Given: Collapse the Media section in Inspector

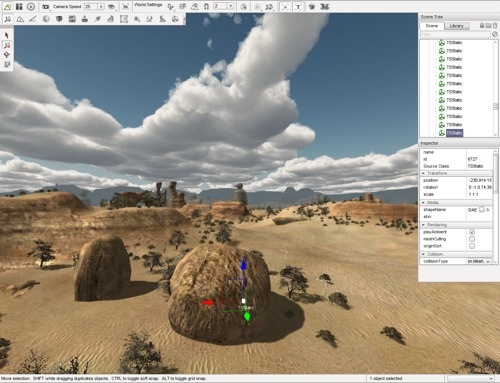Looking at the screenshot, I should pos(423,203).
